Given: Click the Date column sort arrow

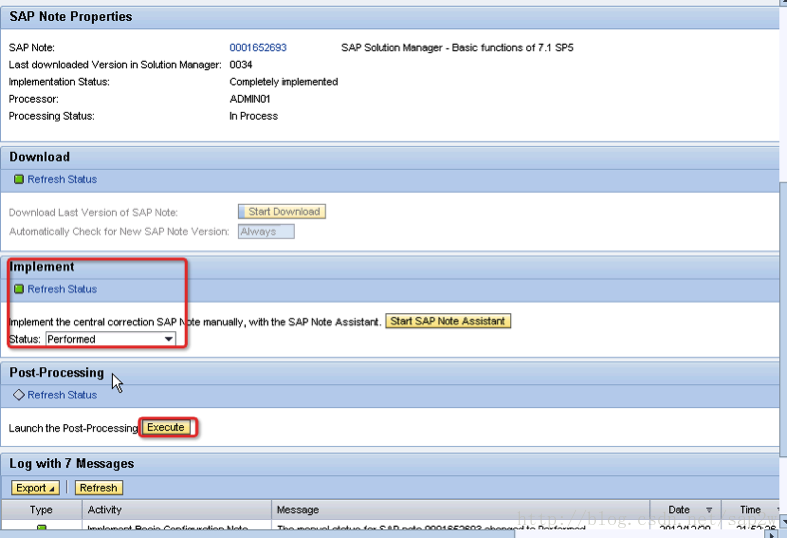Looking at the screenshot, I should pyautogui.click(x=709, y=510).
